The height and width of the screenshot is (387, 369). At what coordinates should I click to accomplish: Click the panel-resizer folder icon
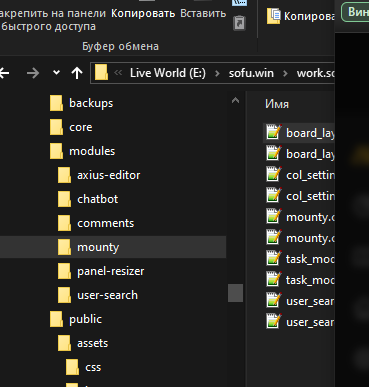(x=64, y=271)
